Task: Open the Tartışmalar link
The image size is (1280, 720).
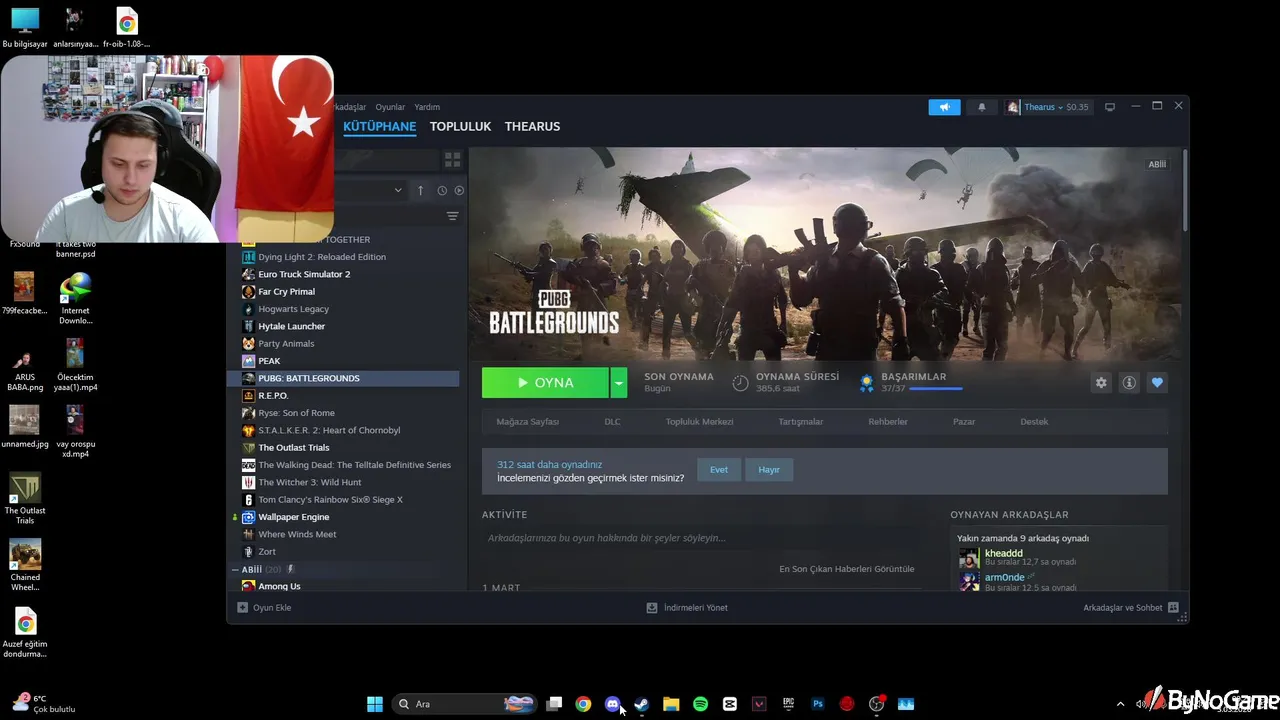Action: point(800,422)
